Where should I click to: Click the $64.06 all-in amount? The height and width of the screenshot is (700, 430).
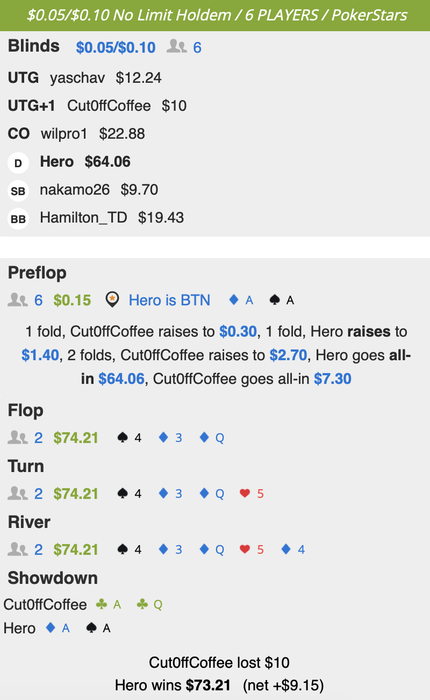pos(121,379)
